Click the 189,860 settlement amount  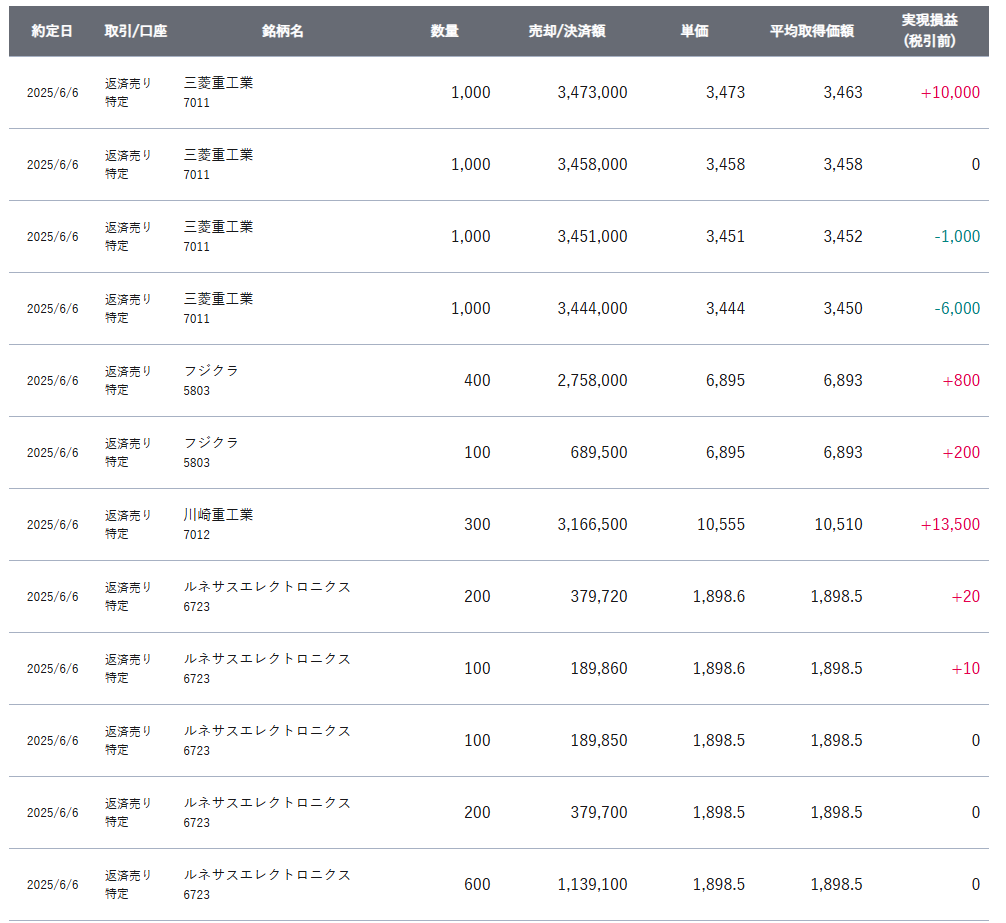[599, 668]
